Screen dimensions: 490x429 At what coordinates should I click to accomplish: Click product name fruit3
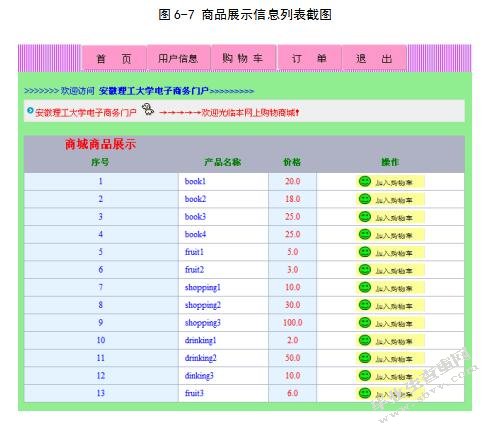pos(194,393)
